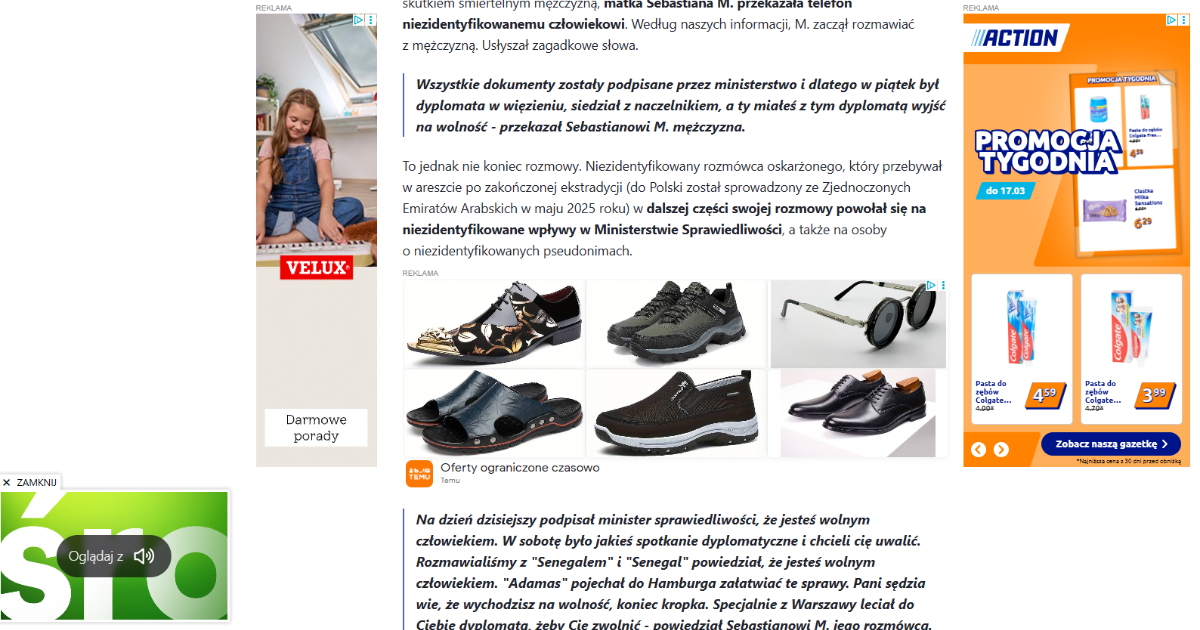Open the Oferty ograniczone czasowo link
Viewport: 1200px width, 630px height.
click(x=520, y=467)
